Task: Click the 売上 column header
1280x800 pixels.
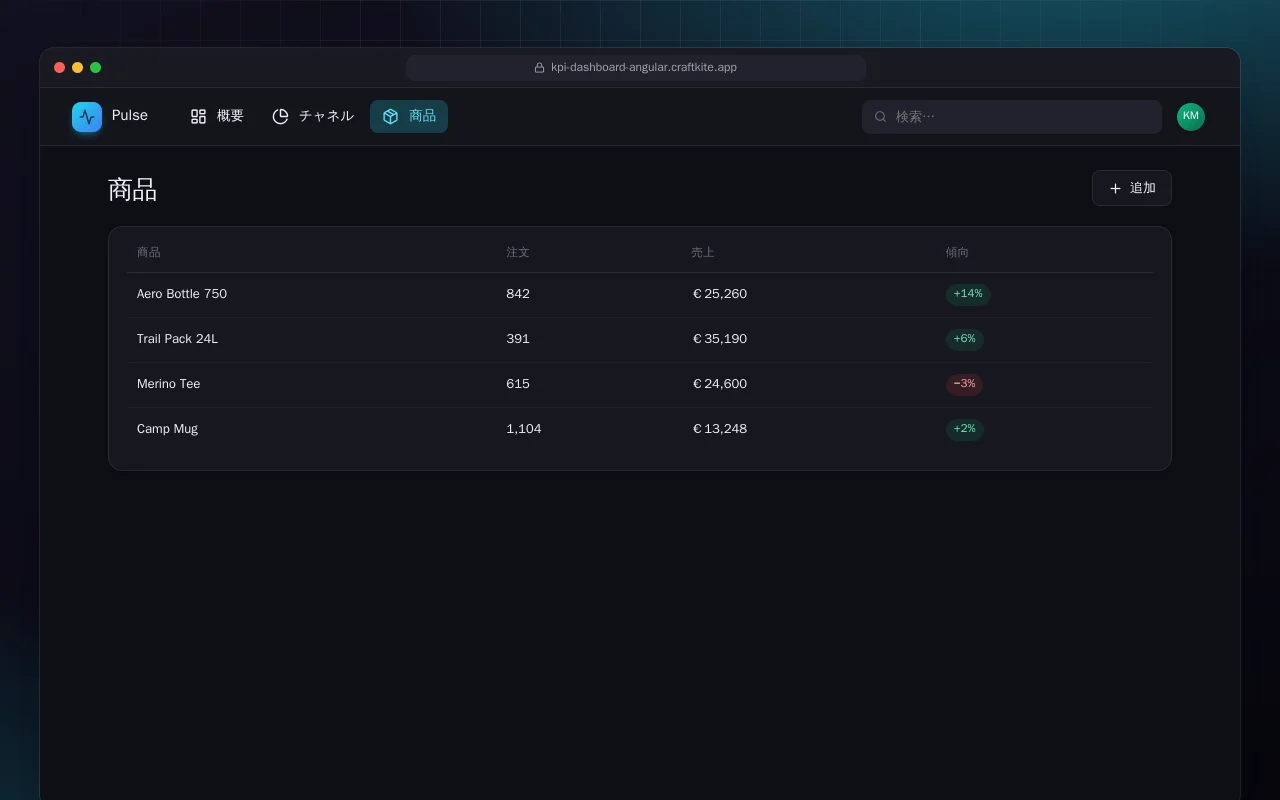Action: (x=703, y=252)
